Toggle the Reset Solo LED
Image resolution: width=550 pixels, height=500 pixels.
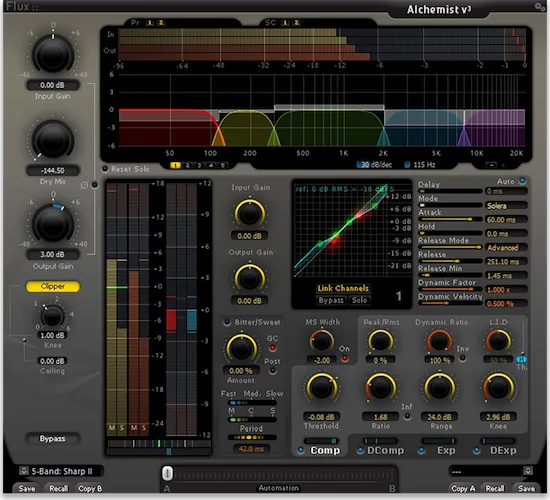(x=105, y=169)
